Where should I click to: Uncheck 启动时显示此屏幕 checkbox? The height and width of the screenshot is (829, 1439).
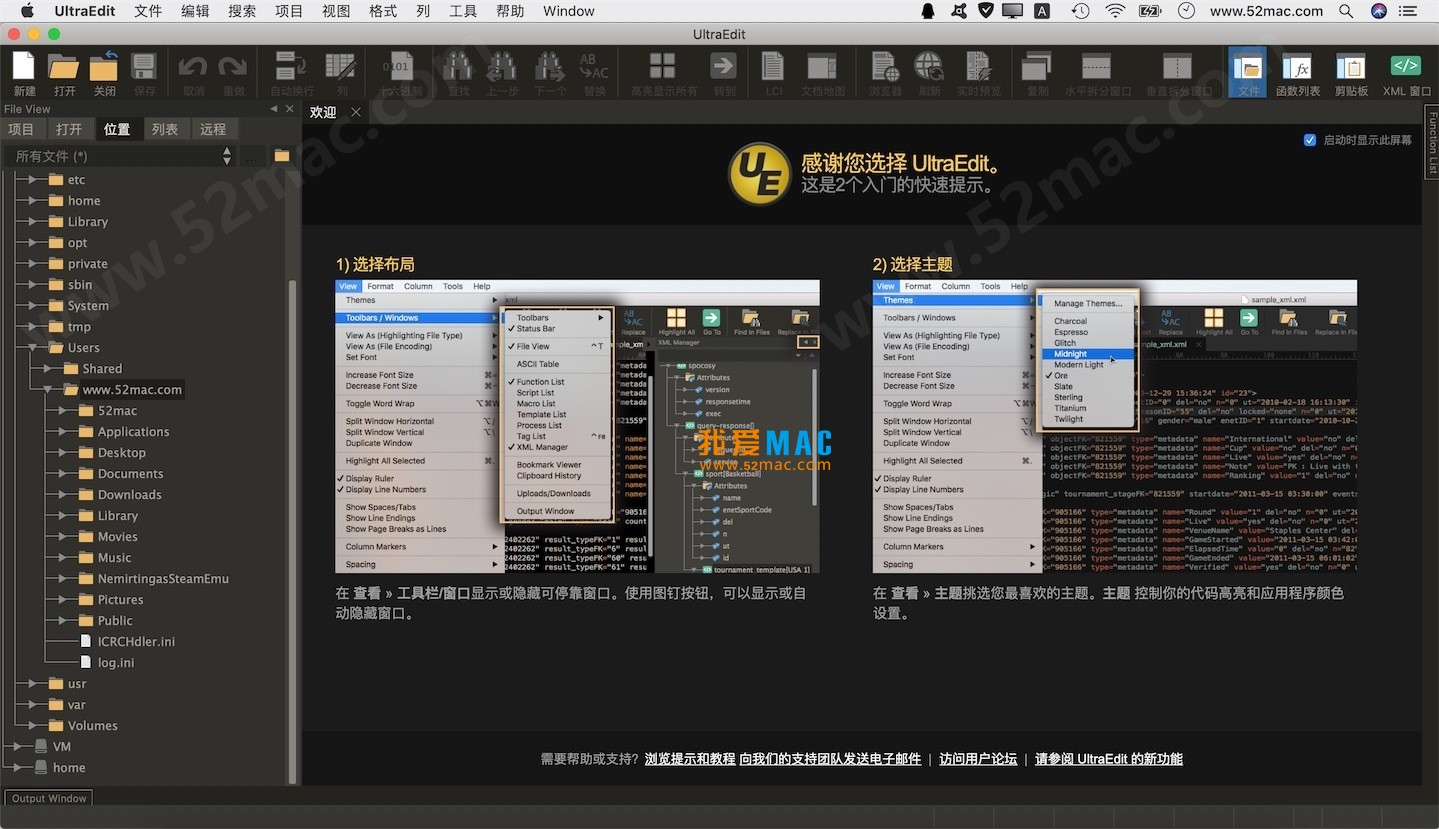[1310, 140]
